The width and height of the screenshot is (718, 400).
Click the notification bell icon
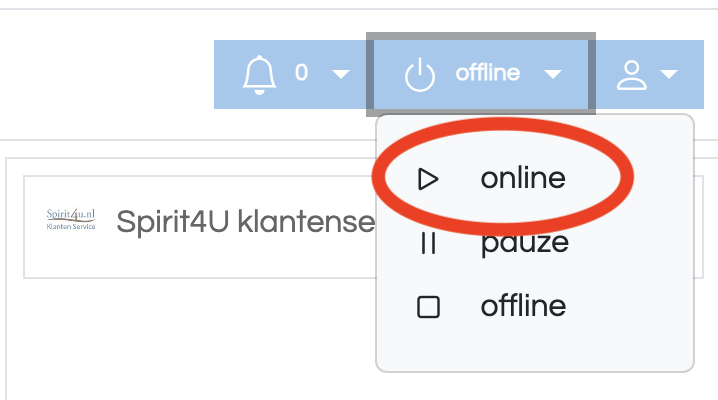tap(259, 75)
